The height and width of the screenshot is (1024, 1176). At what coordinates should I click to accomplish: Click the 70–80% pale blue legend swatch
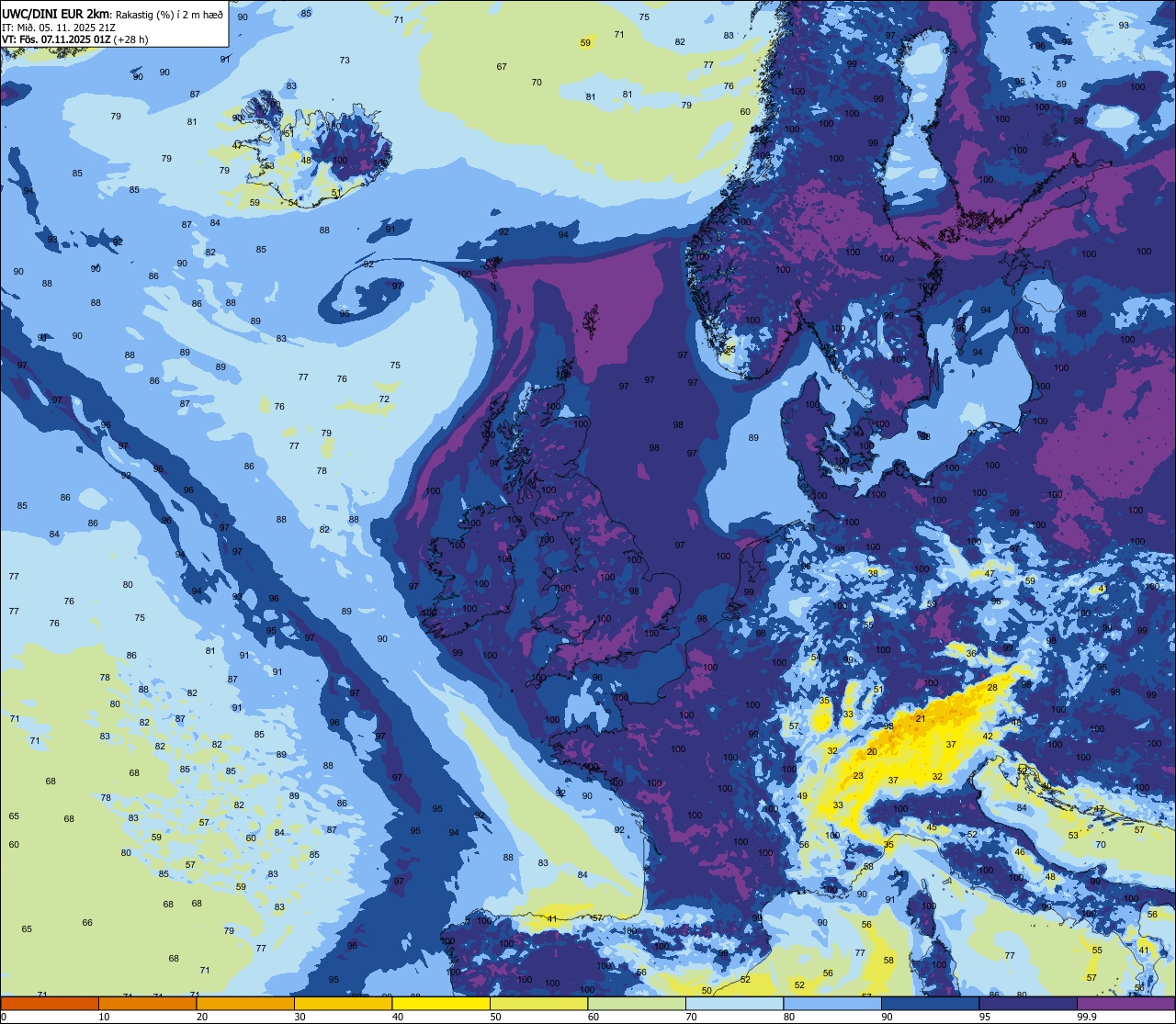coord(734,1003)
